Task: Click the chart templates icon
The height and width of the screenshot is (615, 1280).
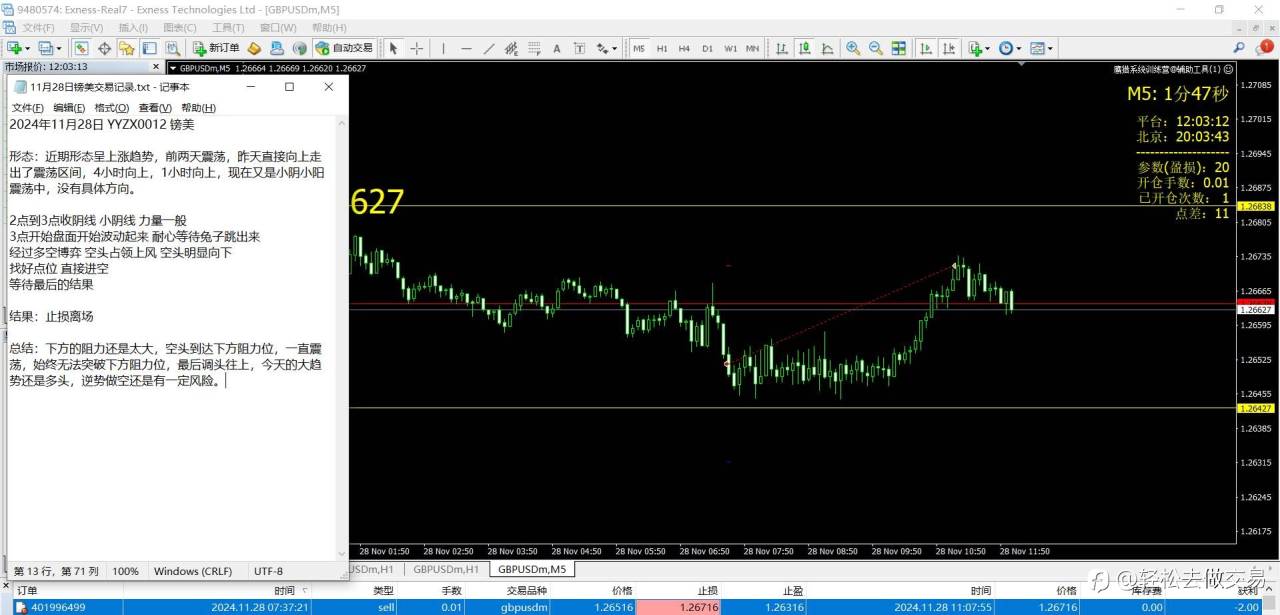Action: click(1037, 48)
